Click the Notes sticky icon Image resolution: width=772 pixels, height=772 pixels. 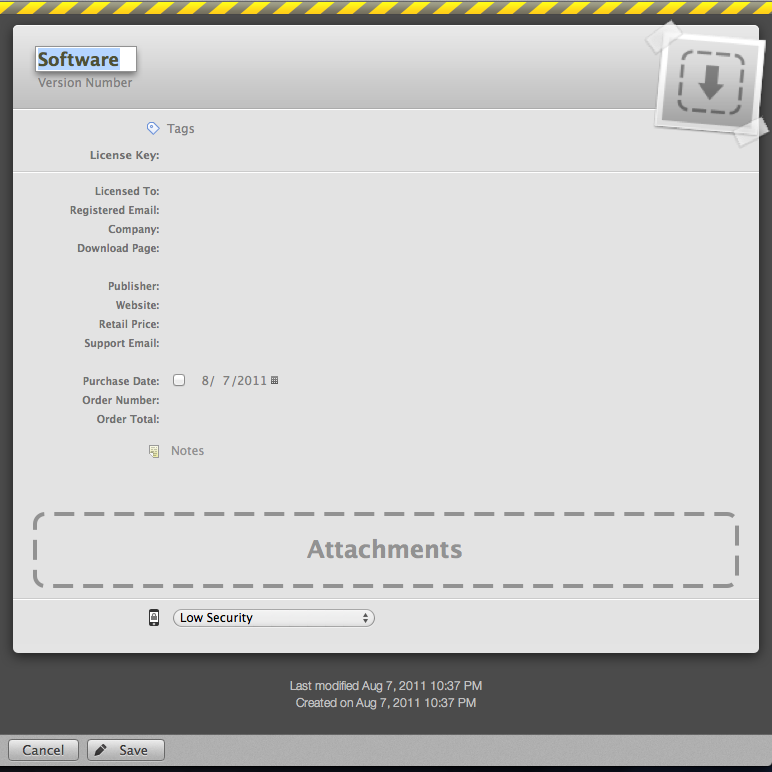tap(154, 451)
